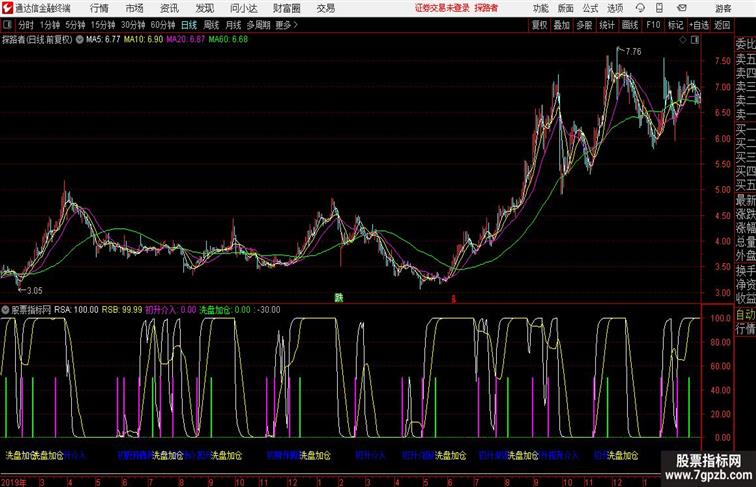Image resolution: width=756 pixels, height=487 pixels.
Task: Click the round icon before 股票指标网 indicator
Action: pos(5,310)
